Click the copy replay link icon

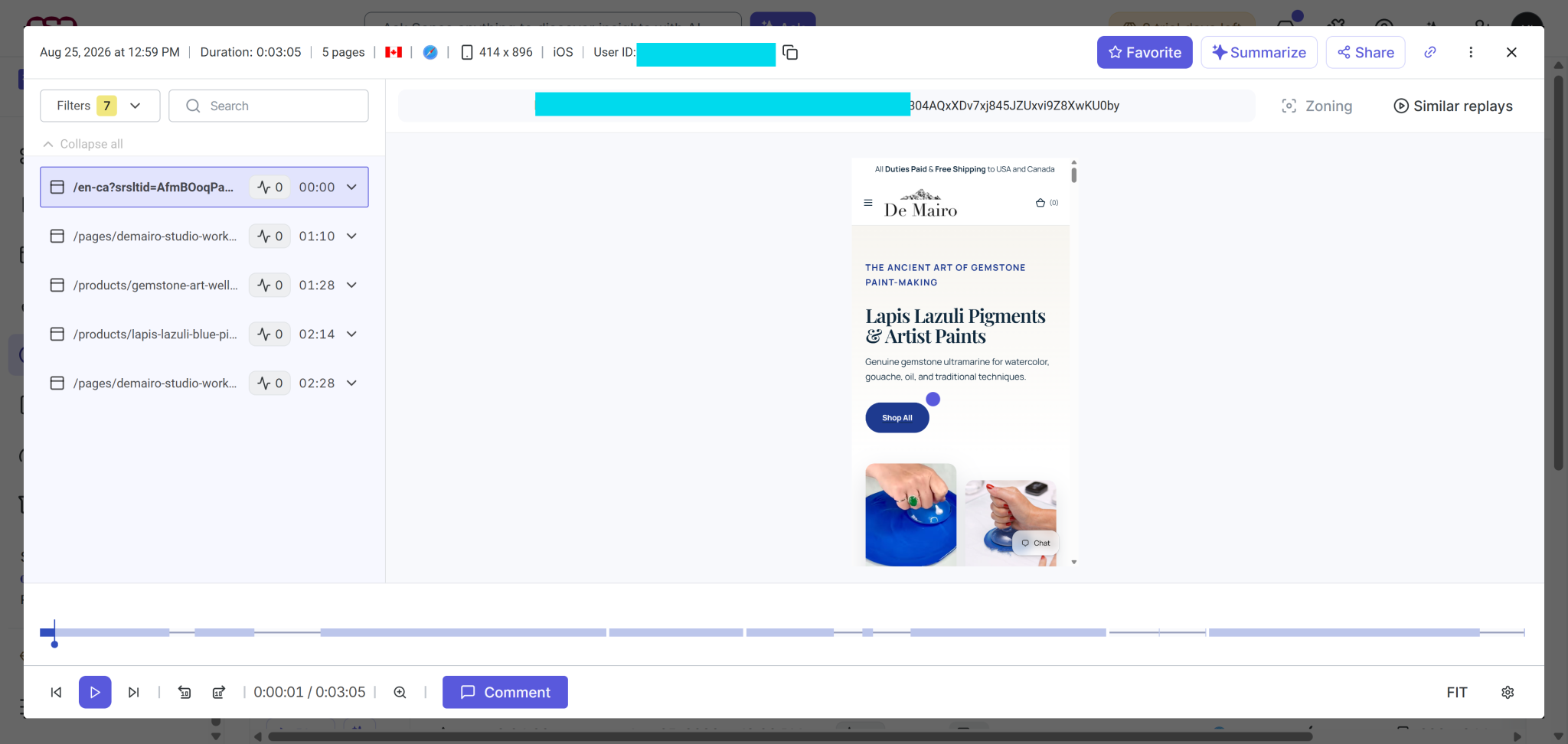pos(1429,52)
